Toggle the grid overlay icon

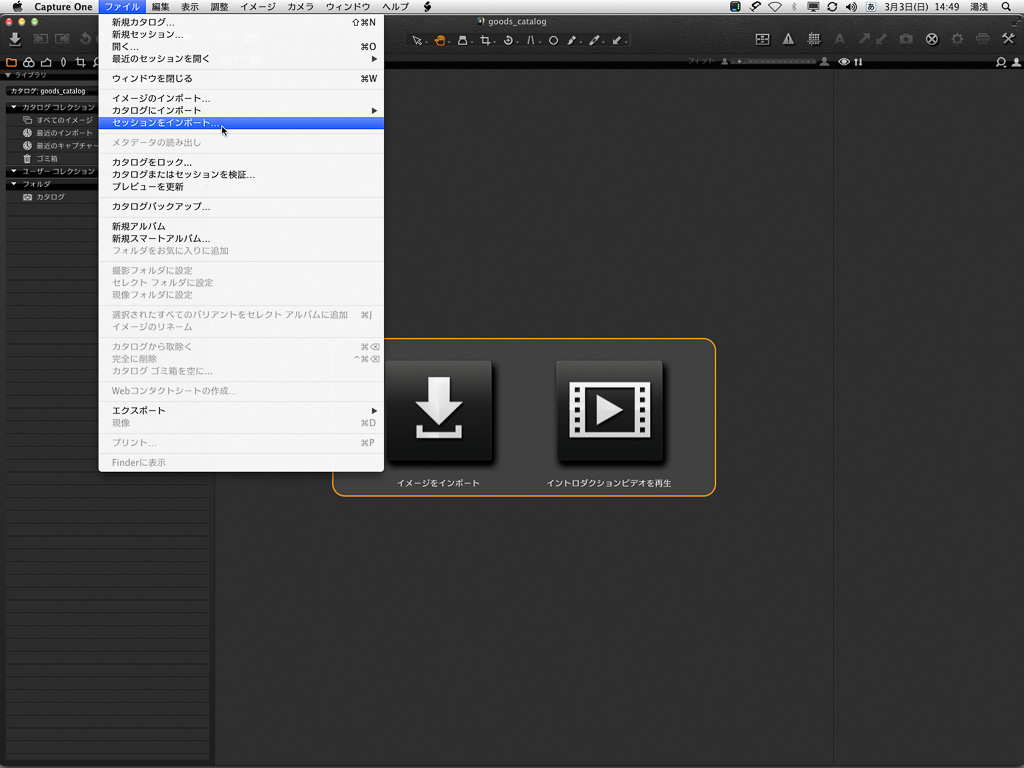814,40
